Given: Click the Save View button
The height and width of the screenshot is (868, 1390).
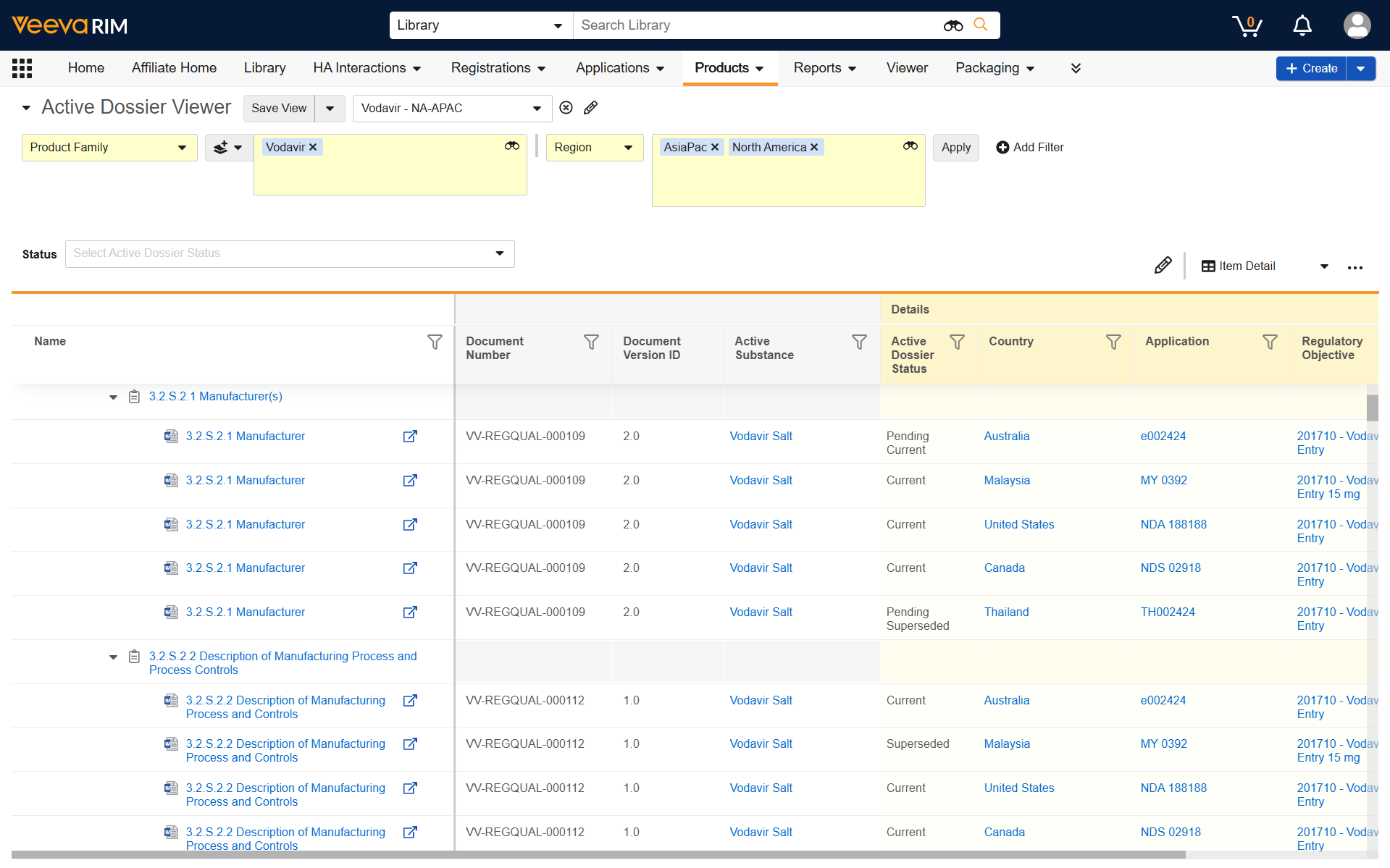Looking at the screenshot, I should click(279, 108).
